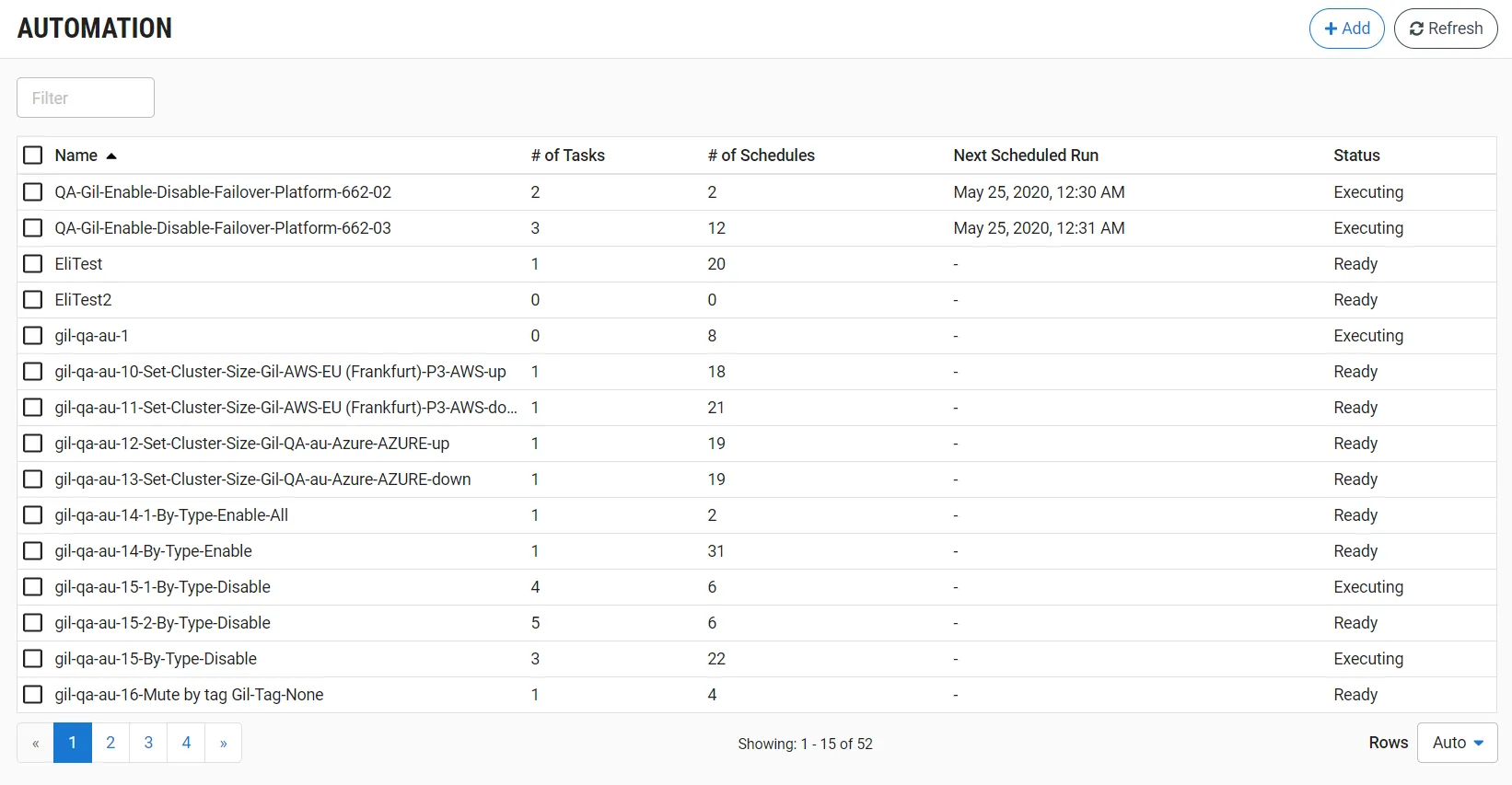Click the Filter input field

coord(86,98)
